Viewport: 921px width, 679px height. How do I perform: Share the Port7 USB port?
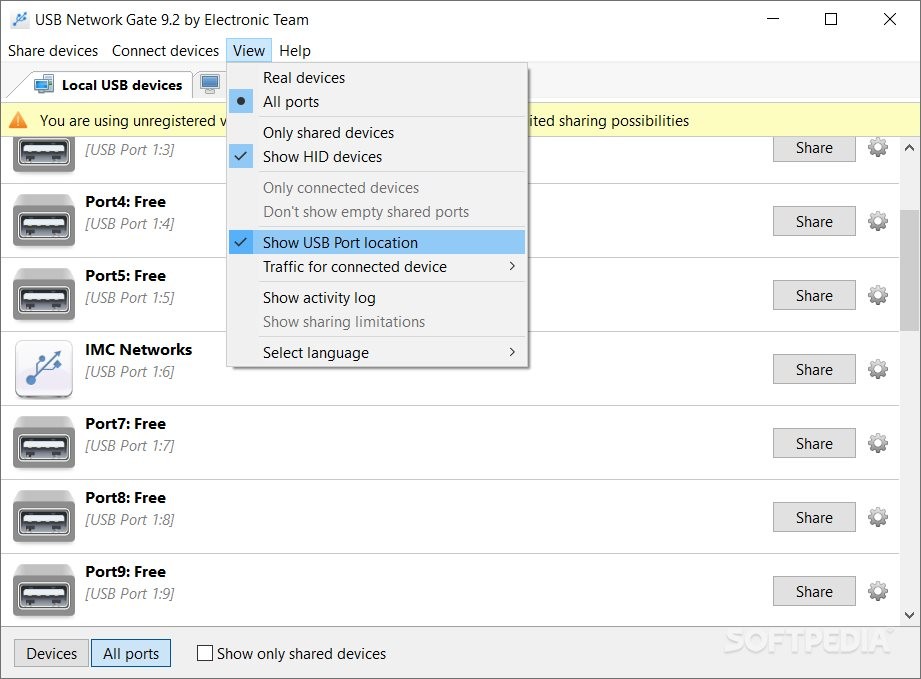[814, 443]
